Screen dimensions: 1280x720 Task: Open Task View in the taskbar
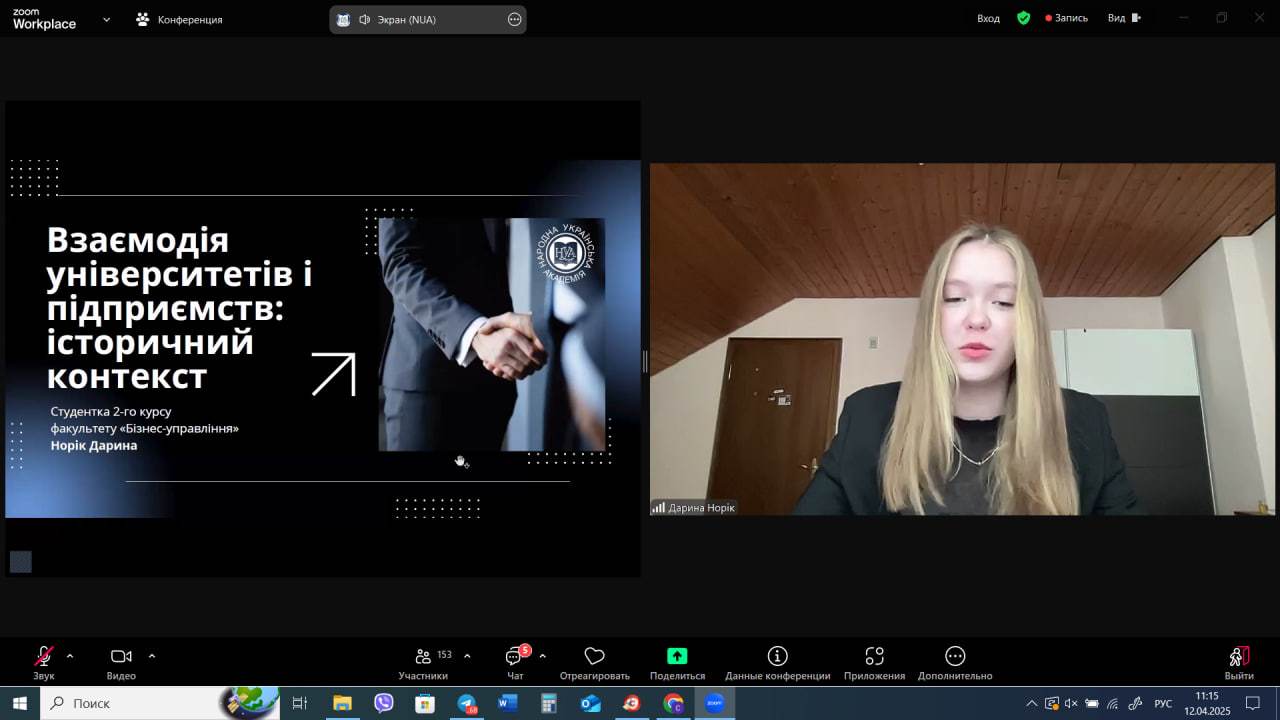point(299,703)
